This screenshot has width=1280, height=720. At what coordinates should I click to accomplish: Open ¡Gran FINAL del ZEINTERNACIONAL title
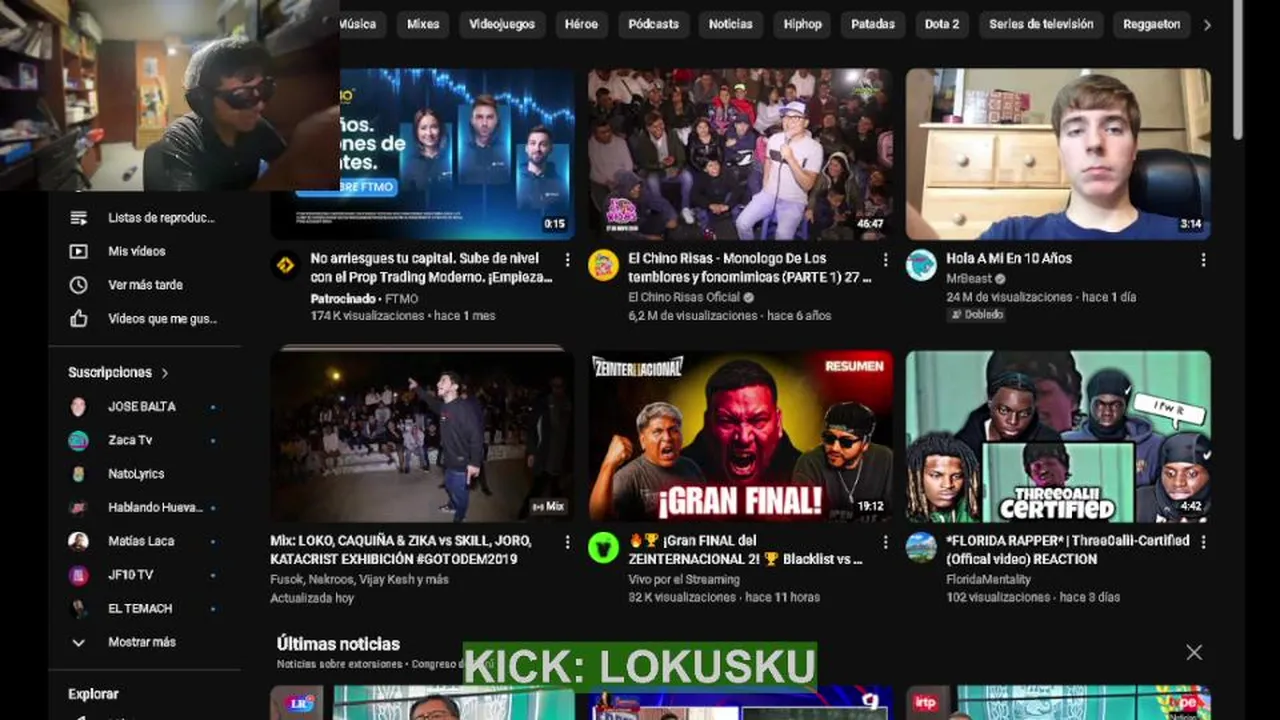(x=746, y=550)
